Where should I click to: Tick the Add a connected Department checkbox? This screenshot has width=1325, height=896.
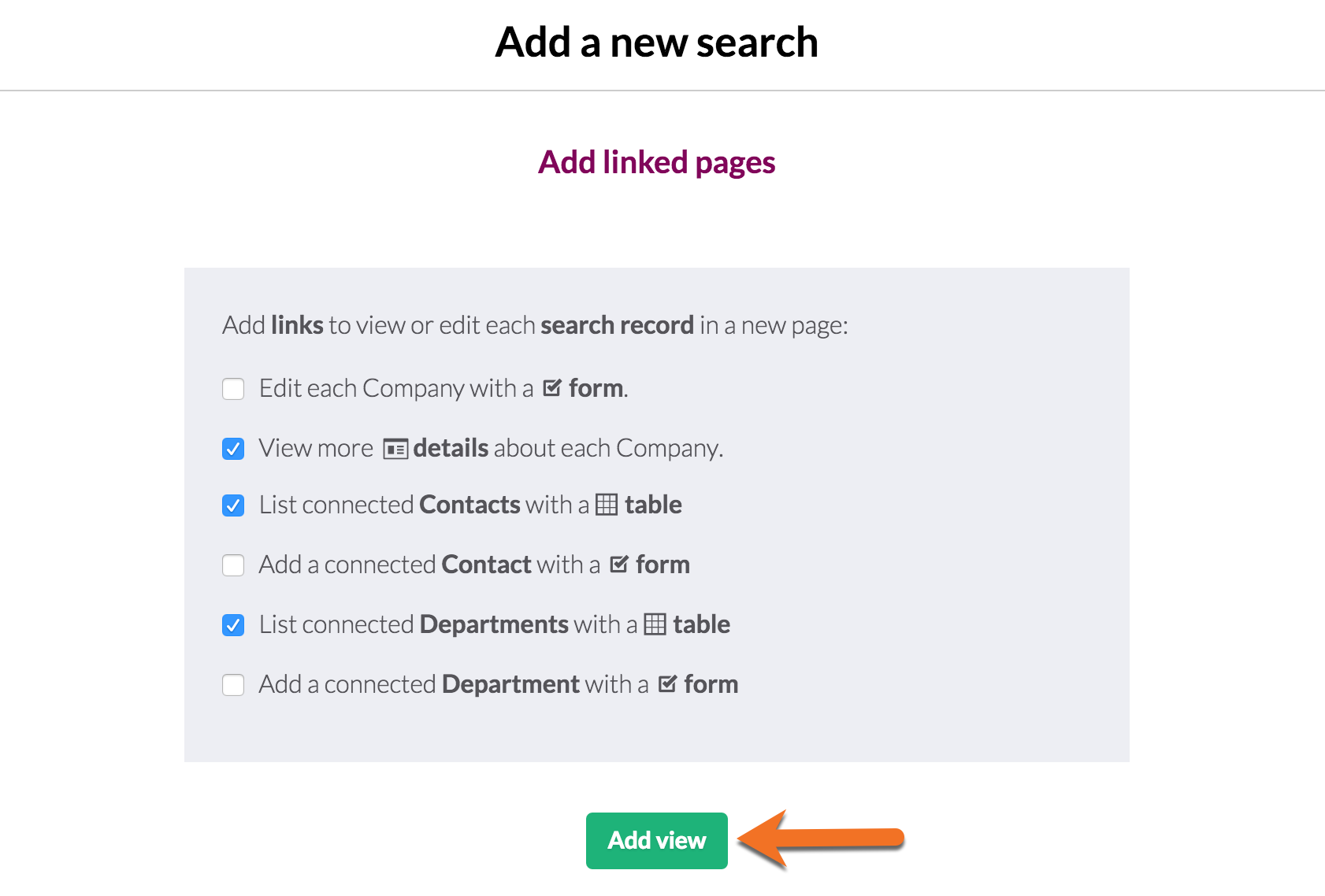[x=233, y=685]
